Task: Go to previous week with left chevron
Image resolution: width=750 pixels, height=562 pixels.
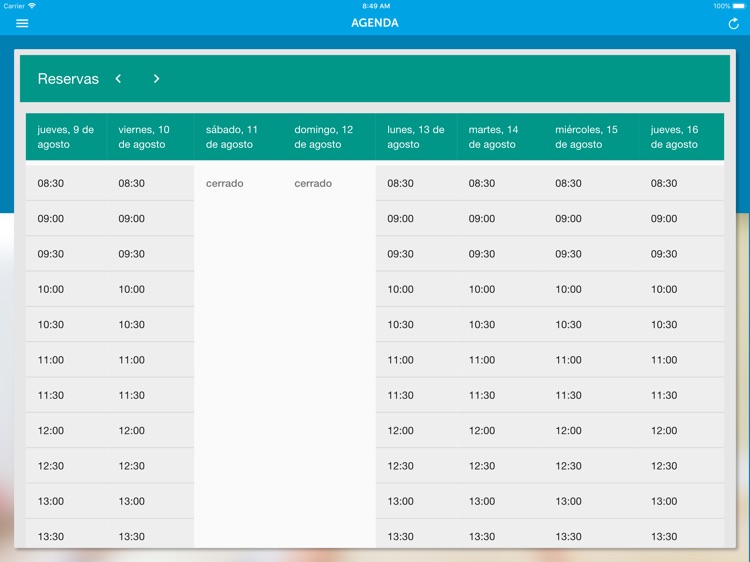Action: click(118, 78)
